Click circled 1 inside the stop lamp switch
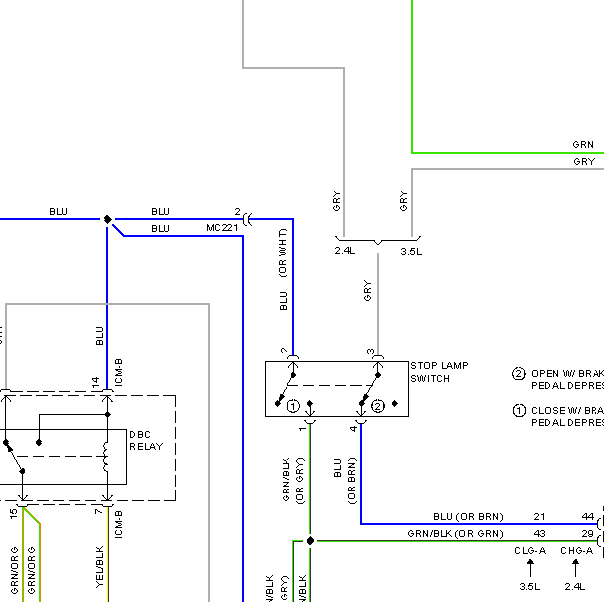 tap(293, 406)
